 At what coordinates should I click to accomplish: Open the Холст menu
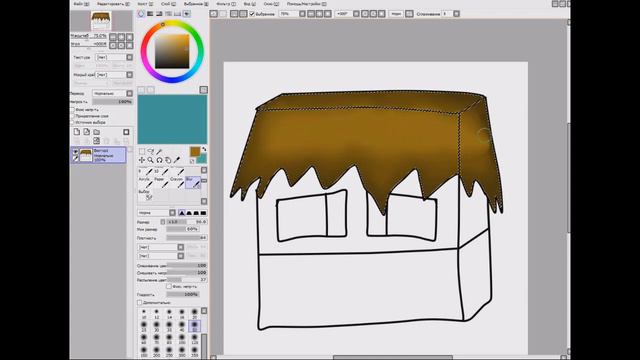coord(145,4)
